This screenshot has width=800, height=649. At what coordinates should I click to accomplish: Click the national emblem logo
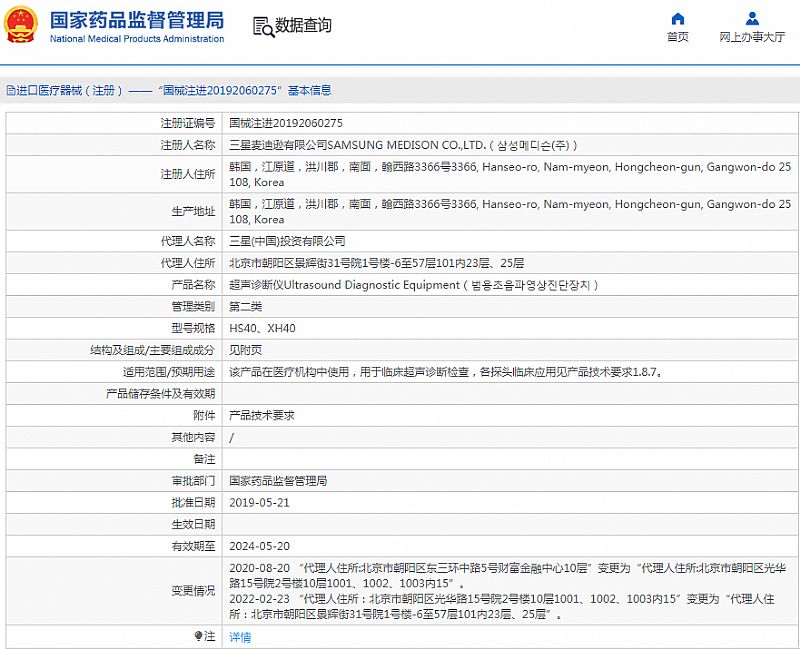(22, 26)
